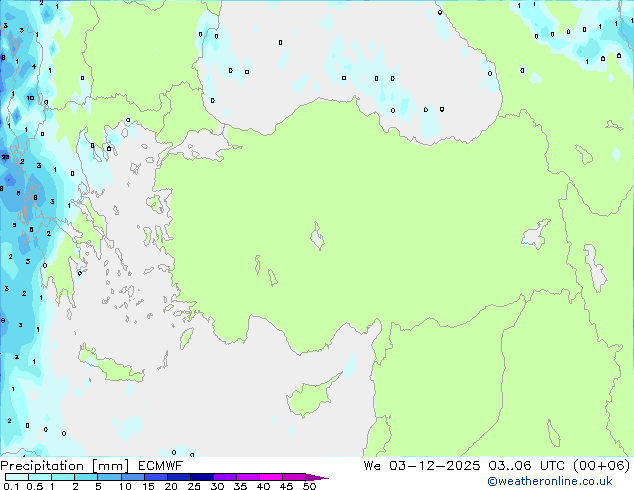Click the 40–45 mm magenta legend swatch
The height and width of the screenshot is (490, 634).
tap(271, 477)
